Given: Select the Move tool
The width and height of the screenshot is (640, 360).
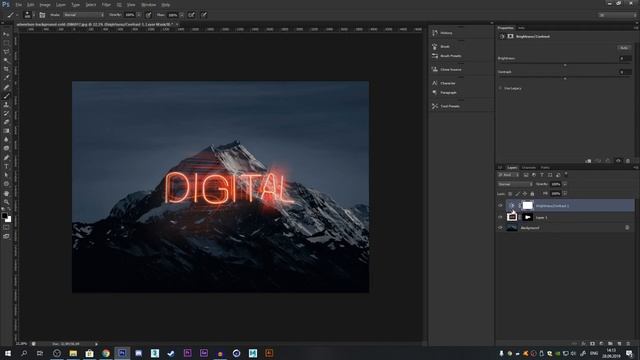Looking at the screenshot, I should coord(6,34).
